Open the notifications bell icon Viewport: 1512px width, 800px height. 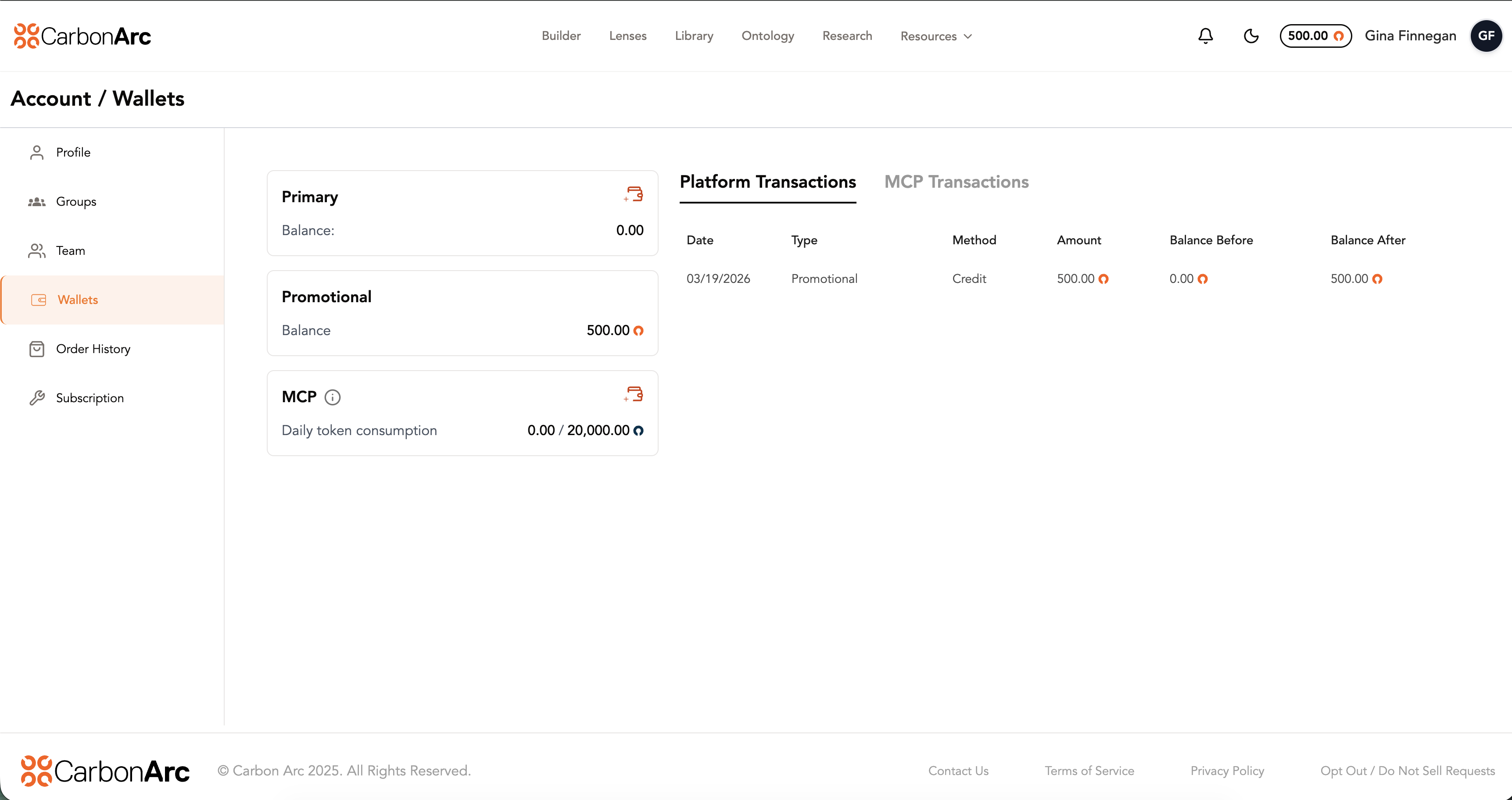(1205, 36)
